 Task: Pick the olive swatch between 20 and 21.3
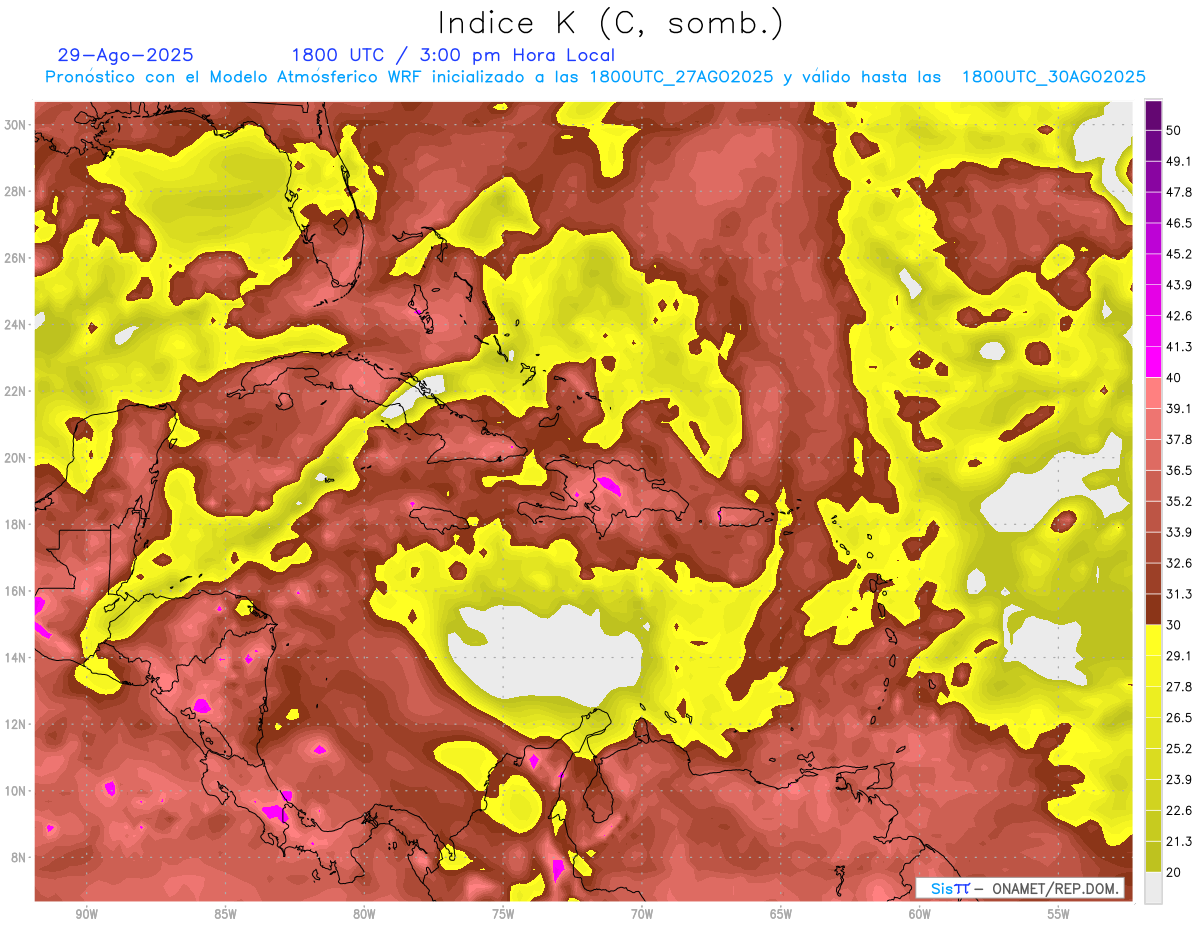coord(1153,857)
